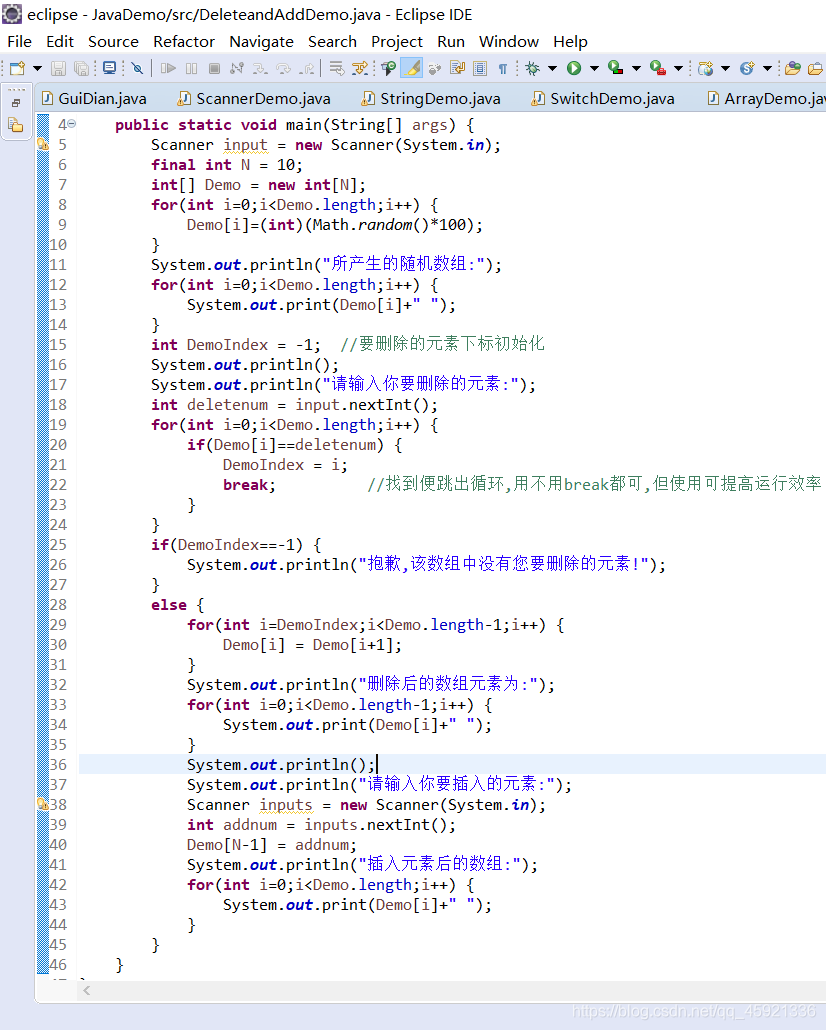Toggle Word Wrap icon in toolbar

pos(457,68)
